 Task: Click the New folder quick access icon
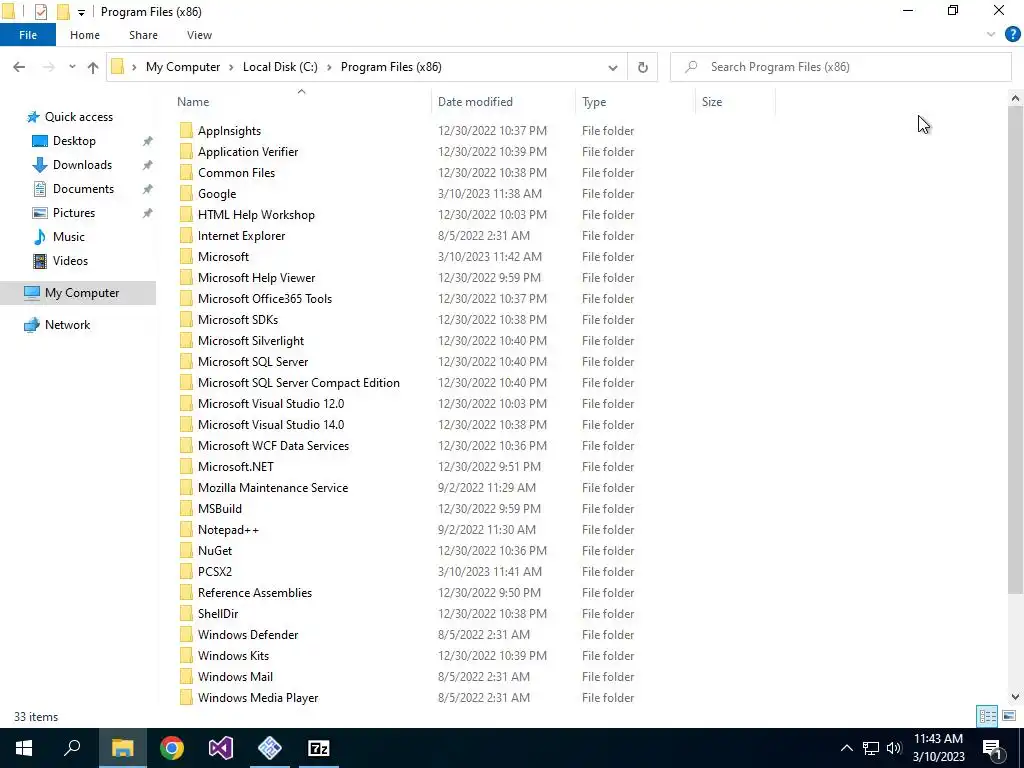[63, 12]
